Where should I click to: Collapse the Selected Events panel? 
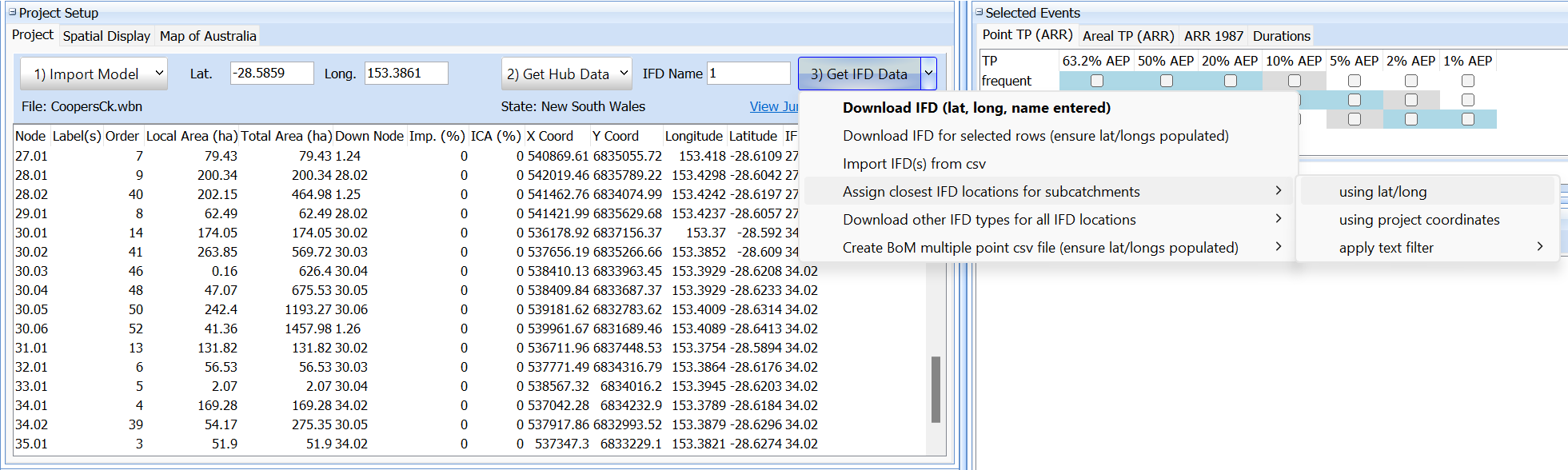[980, 13]
